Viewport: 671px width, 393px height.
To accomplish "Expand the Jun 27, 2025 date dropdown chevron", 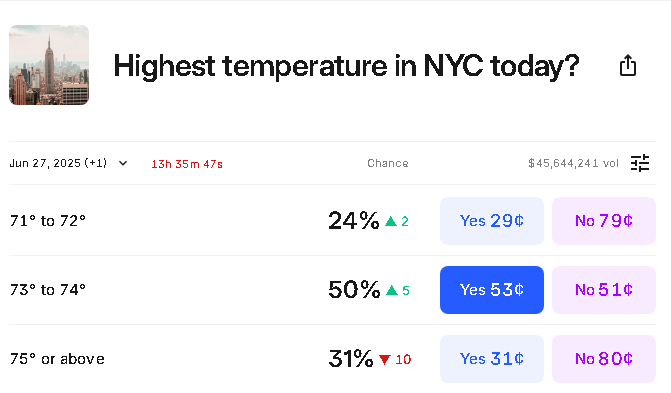I will click(123, 163).
